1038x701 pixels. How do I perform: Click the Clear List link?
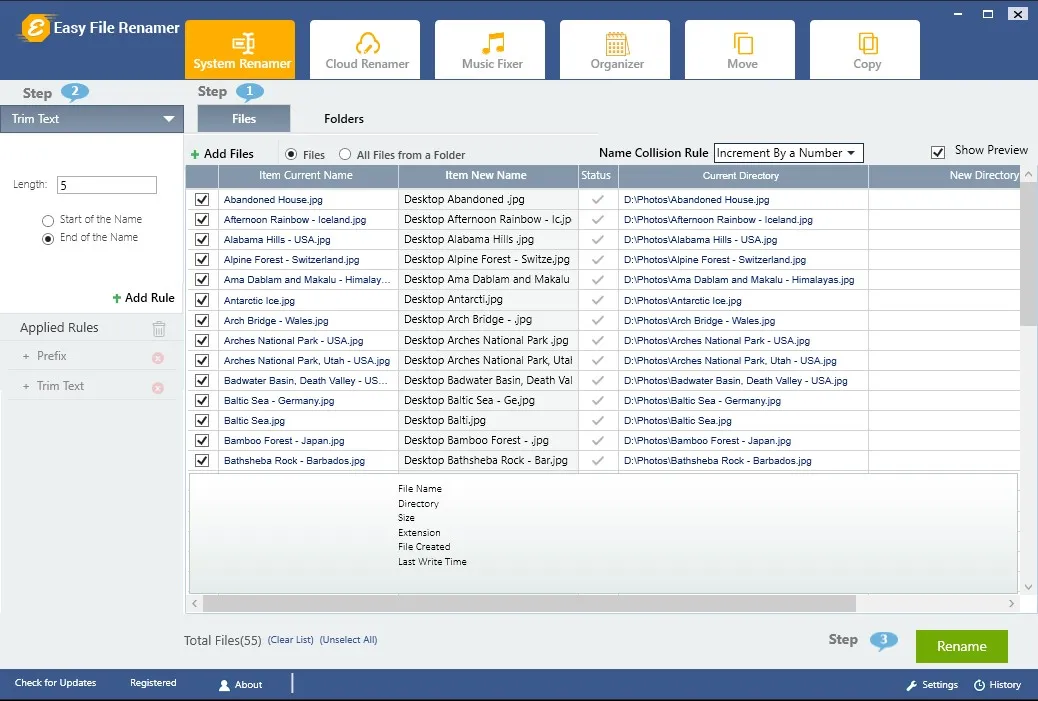[291, 640]
